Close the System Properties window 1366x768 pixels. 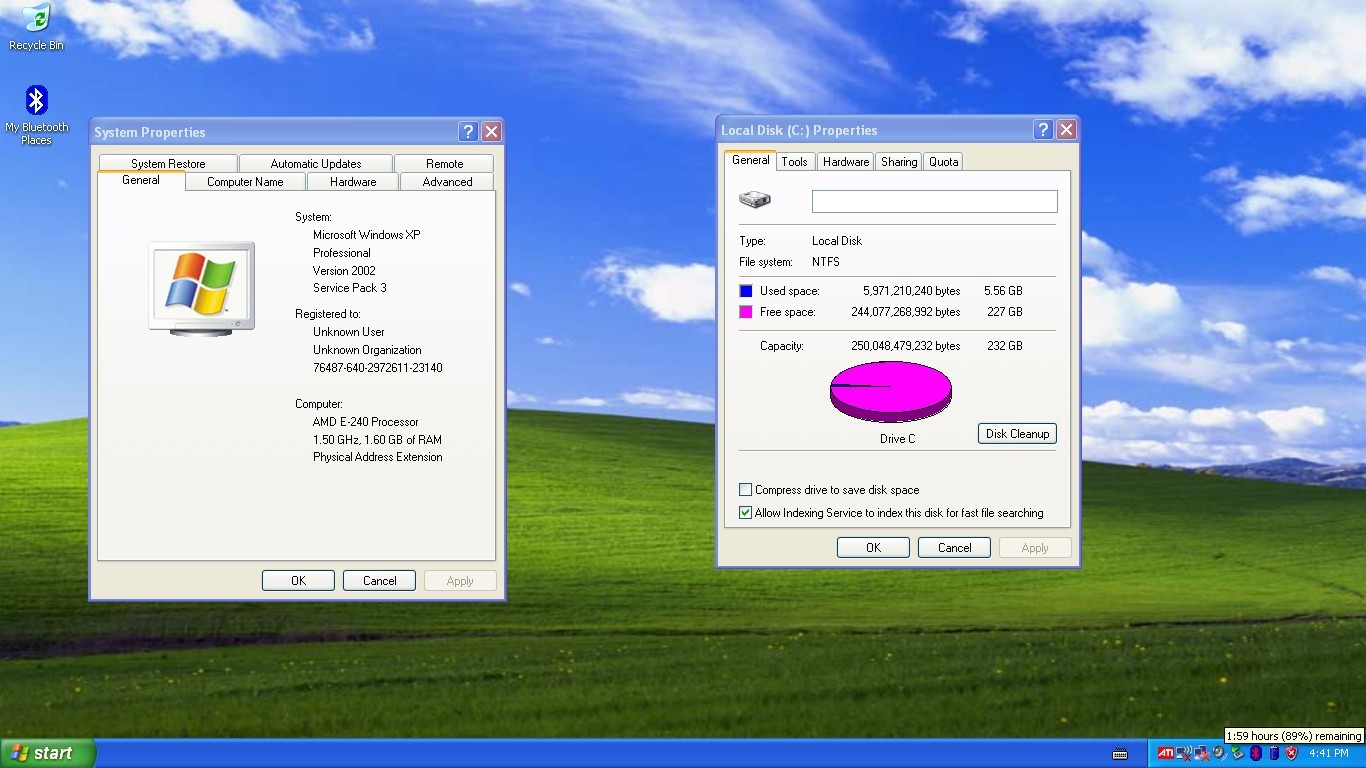coord(491,132)
